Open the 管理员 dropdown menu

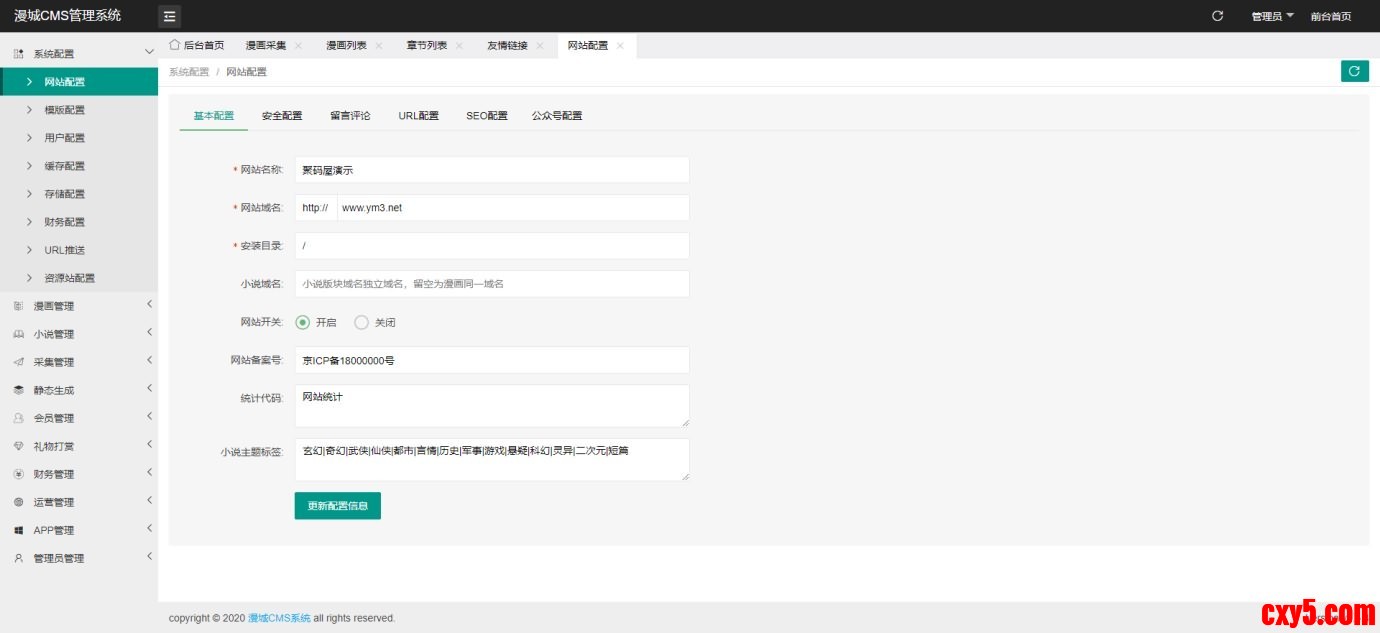pos(1272,16)
